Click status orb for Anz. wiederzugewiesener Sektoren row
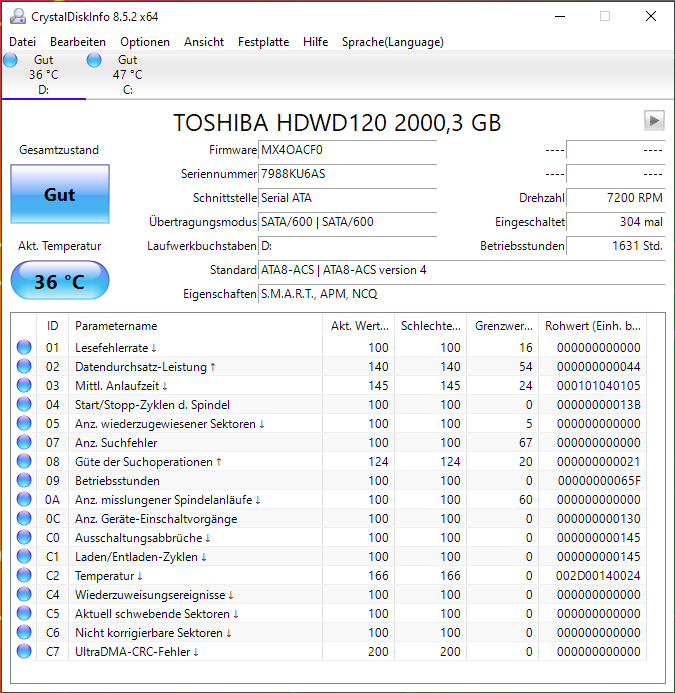Image resolution: width=675 pixels, height=693 pixels. pyautogui.click(x=24, y=423)
